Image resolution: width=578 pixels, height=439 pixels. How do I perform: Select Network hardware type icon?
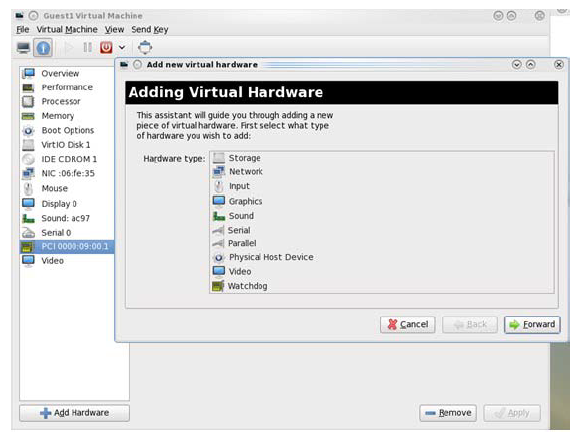tap(219, 171)
